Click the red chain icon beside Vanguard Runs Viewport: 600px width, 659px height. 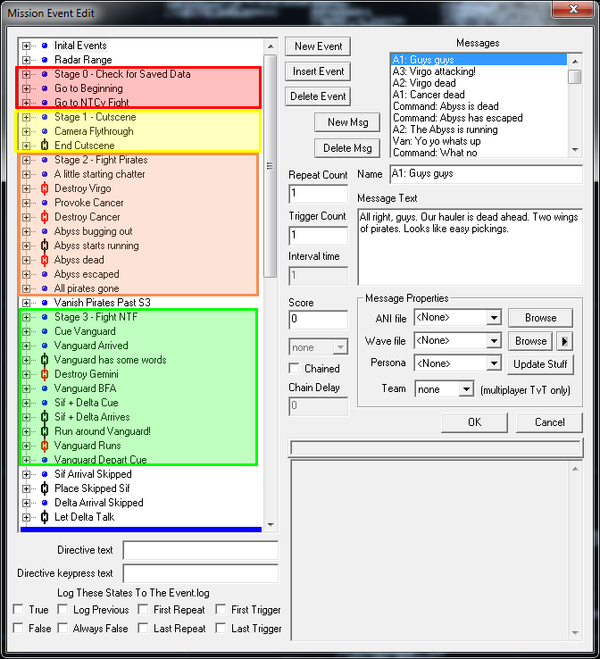[44, 445]
